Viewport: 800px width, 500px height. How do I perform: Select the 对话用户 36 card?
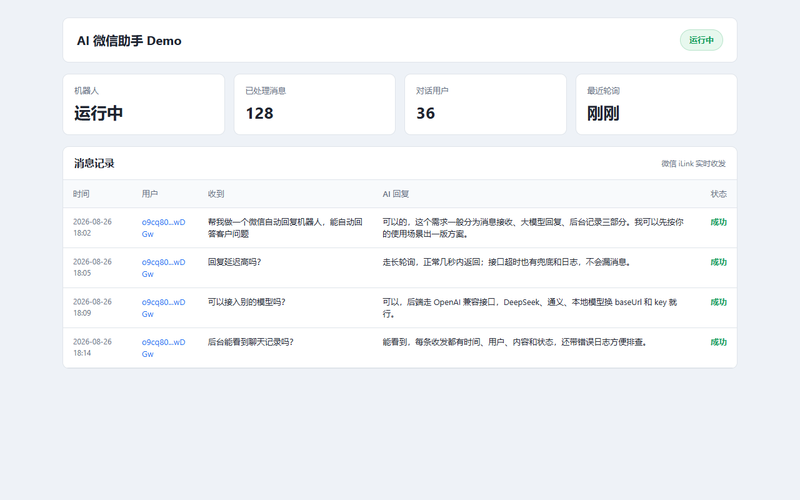tap(485, 105)
